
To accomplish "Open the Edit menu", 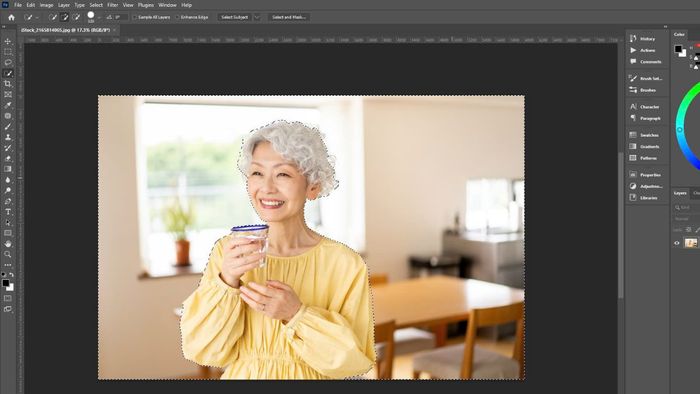I will pyautogui.click(x=30, y=5).
